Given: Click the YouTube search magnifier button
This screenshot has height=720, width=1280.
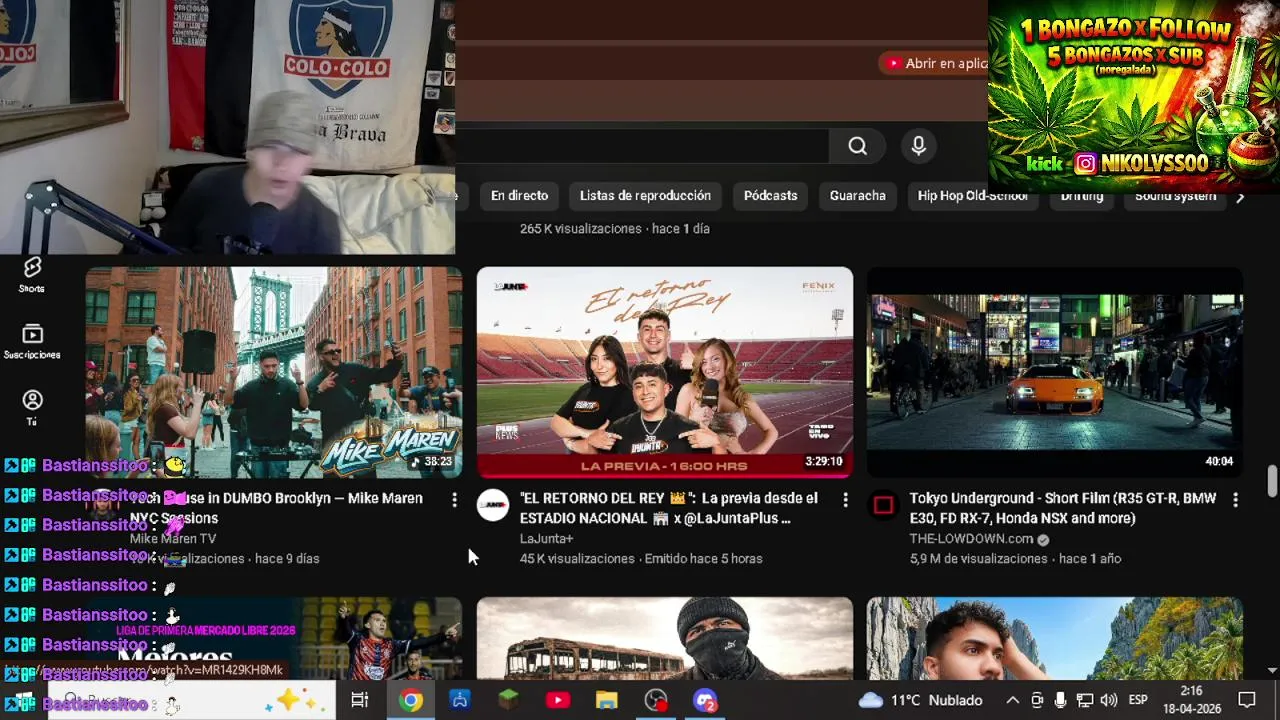Looking at the screenshot, I should coord(857,146).
